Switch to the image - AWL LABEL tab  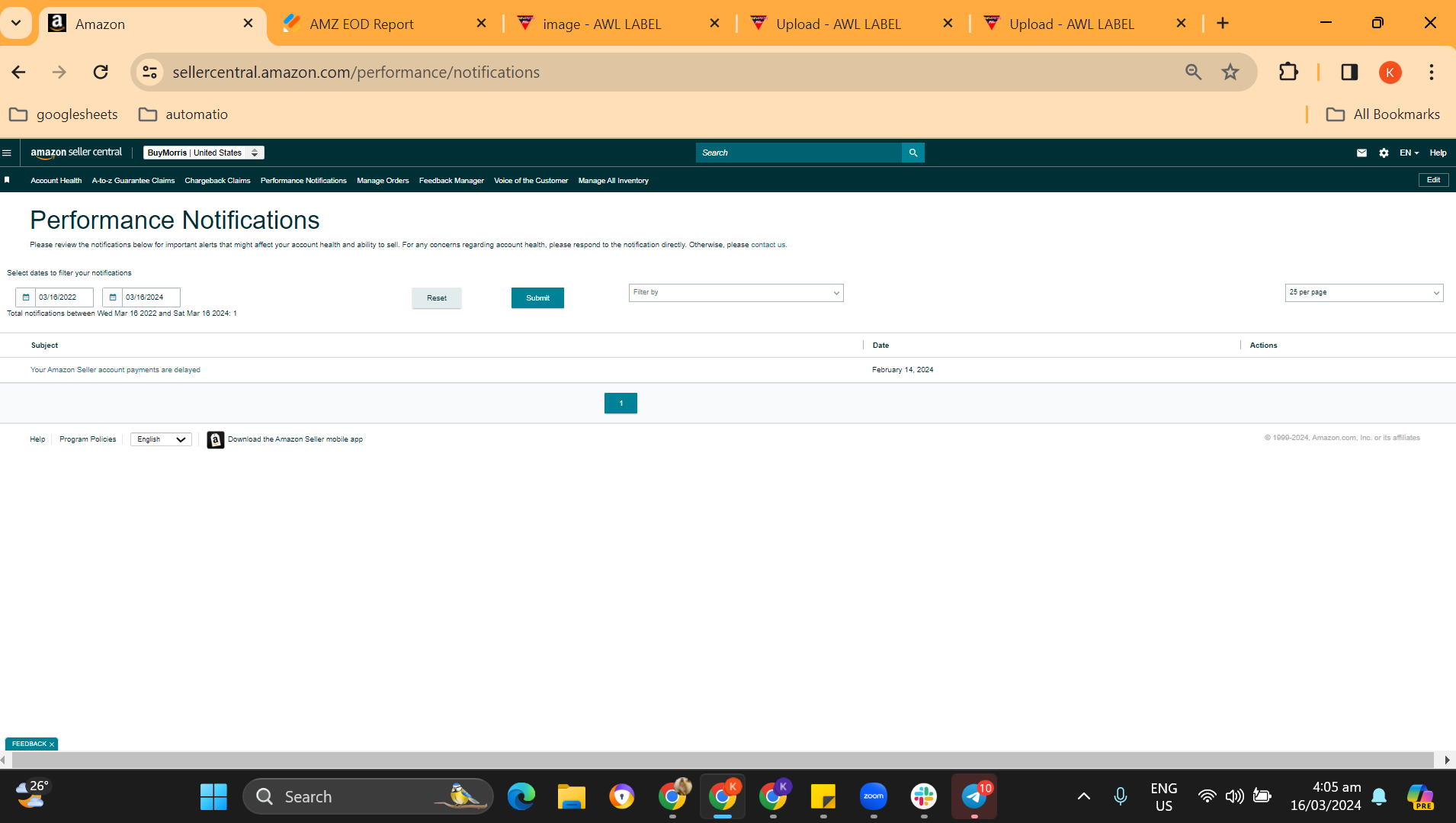tap(617, 24)
